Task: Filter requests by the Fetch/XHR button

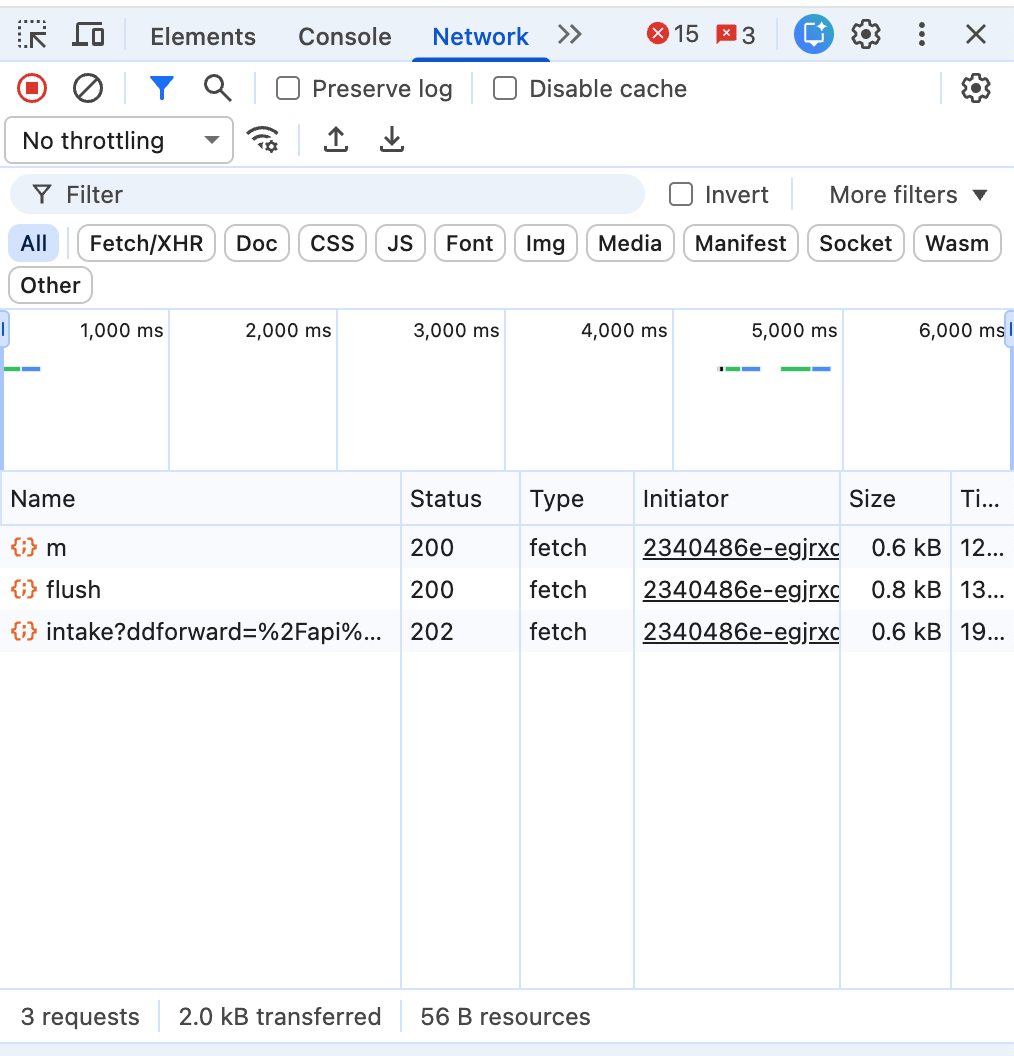Action: click(145, 243)
